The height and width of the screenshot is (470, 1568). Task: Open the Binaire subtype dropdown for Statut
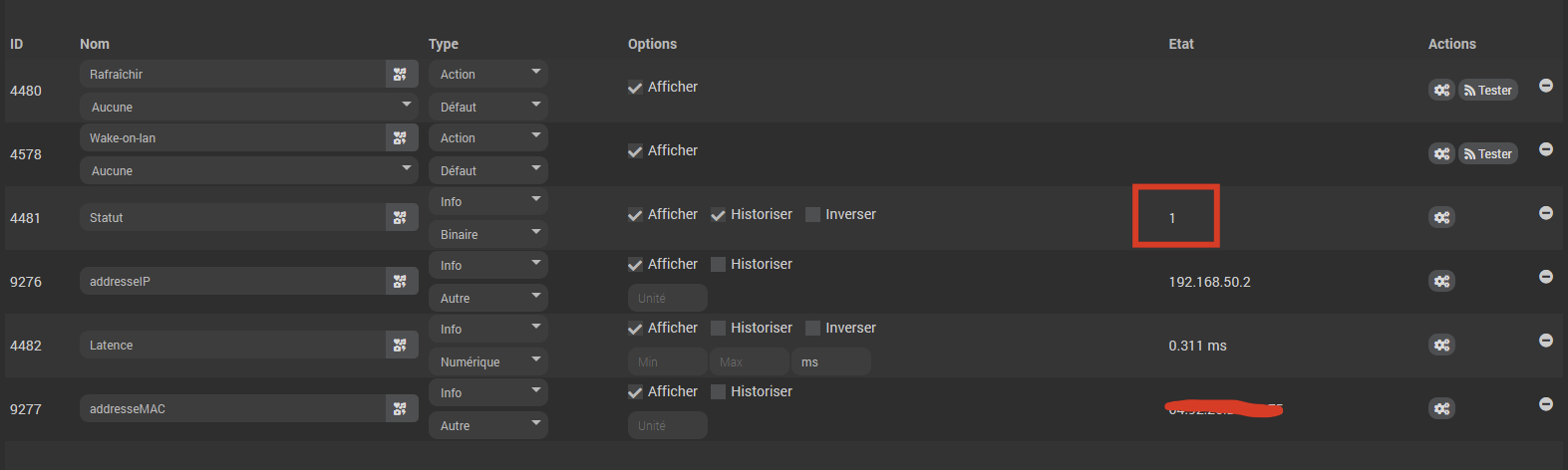tap(488, 234)
